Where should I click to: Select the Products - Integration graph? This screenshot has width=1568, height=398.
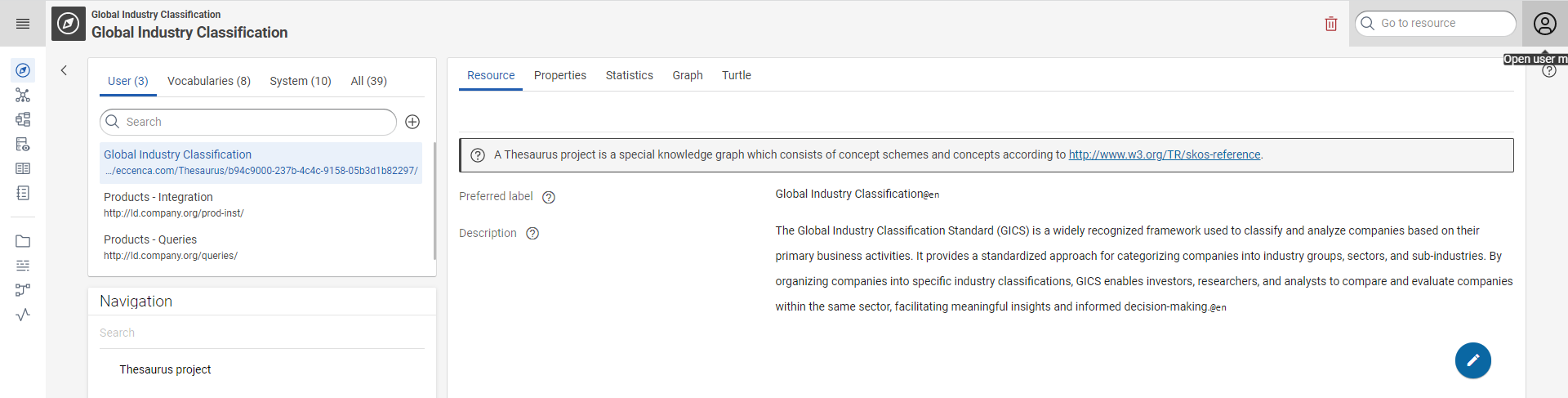point(158,197)
